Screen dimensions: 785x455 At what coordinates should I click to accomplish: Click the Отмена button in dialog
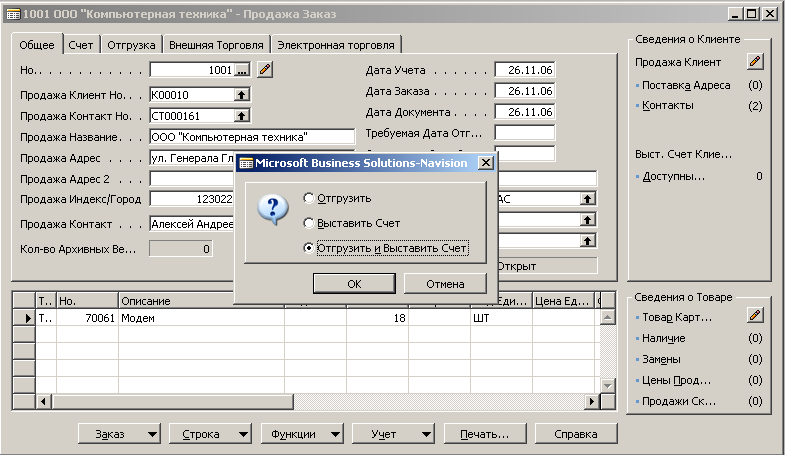pos(445,284)
